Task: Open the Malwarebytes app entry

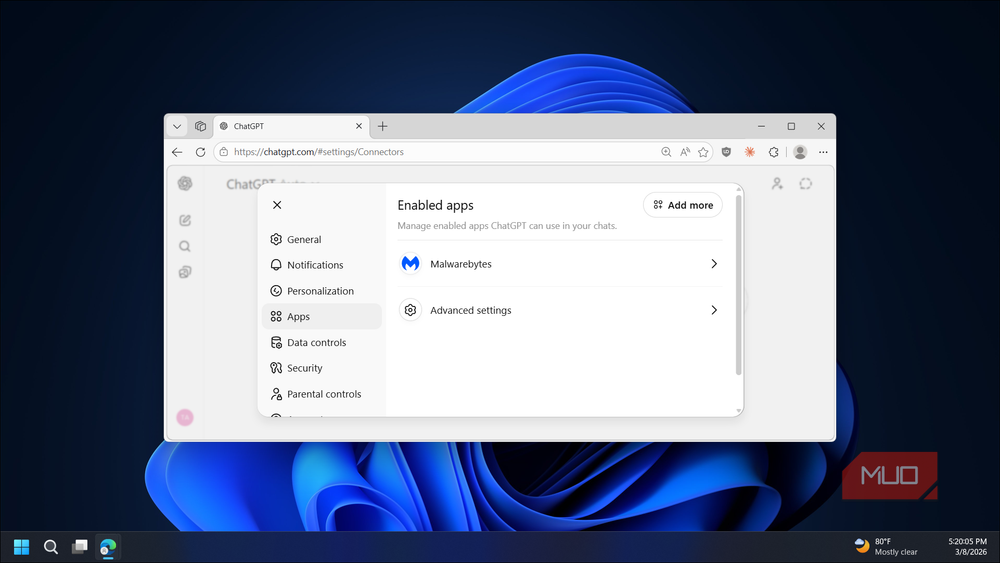Action: pos(560,263)
